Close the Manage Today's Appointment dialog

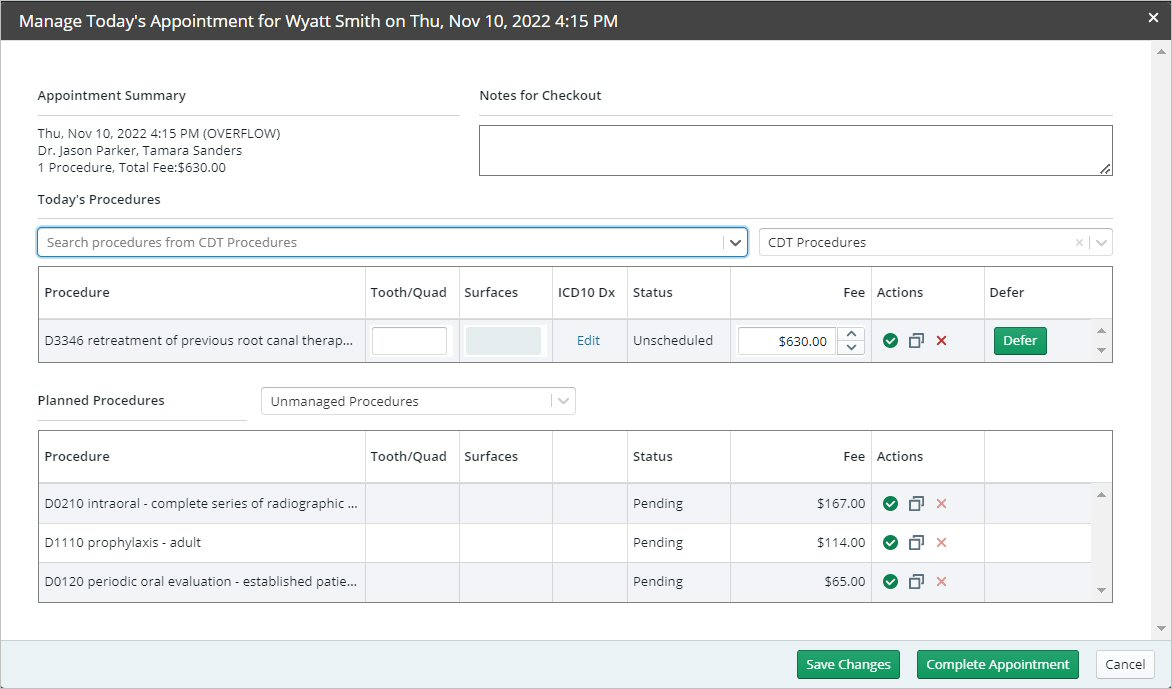1153,18
